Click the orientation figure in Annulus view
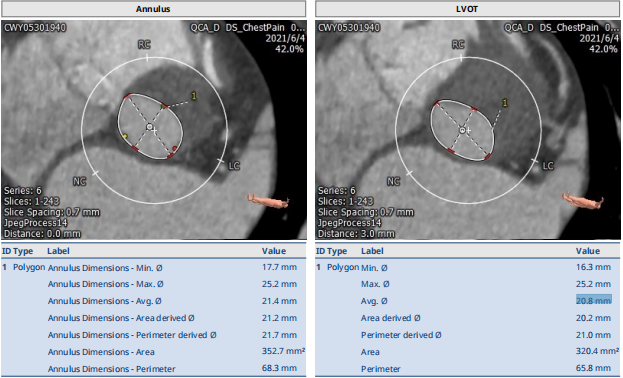 pos(269,200)
